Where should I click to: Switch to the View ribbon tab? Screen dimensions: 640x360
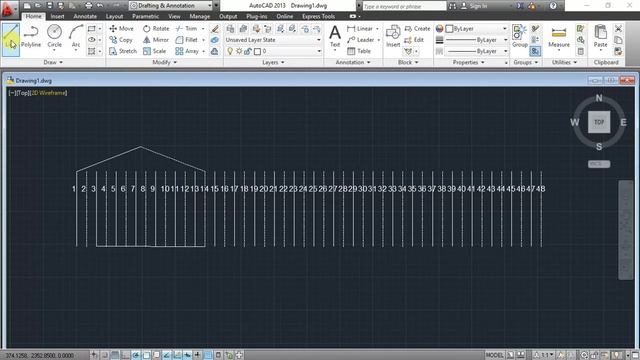click(174, 16)
